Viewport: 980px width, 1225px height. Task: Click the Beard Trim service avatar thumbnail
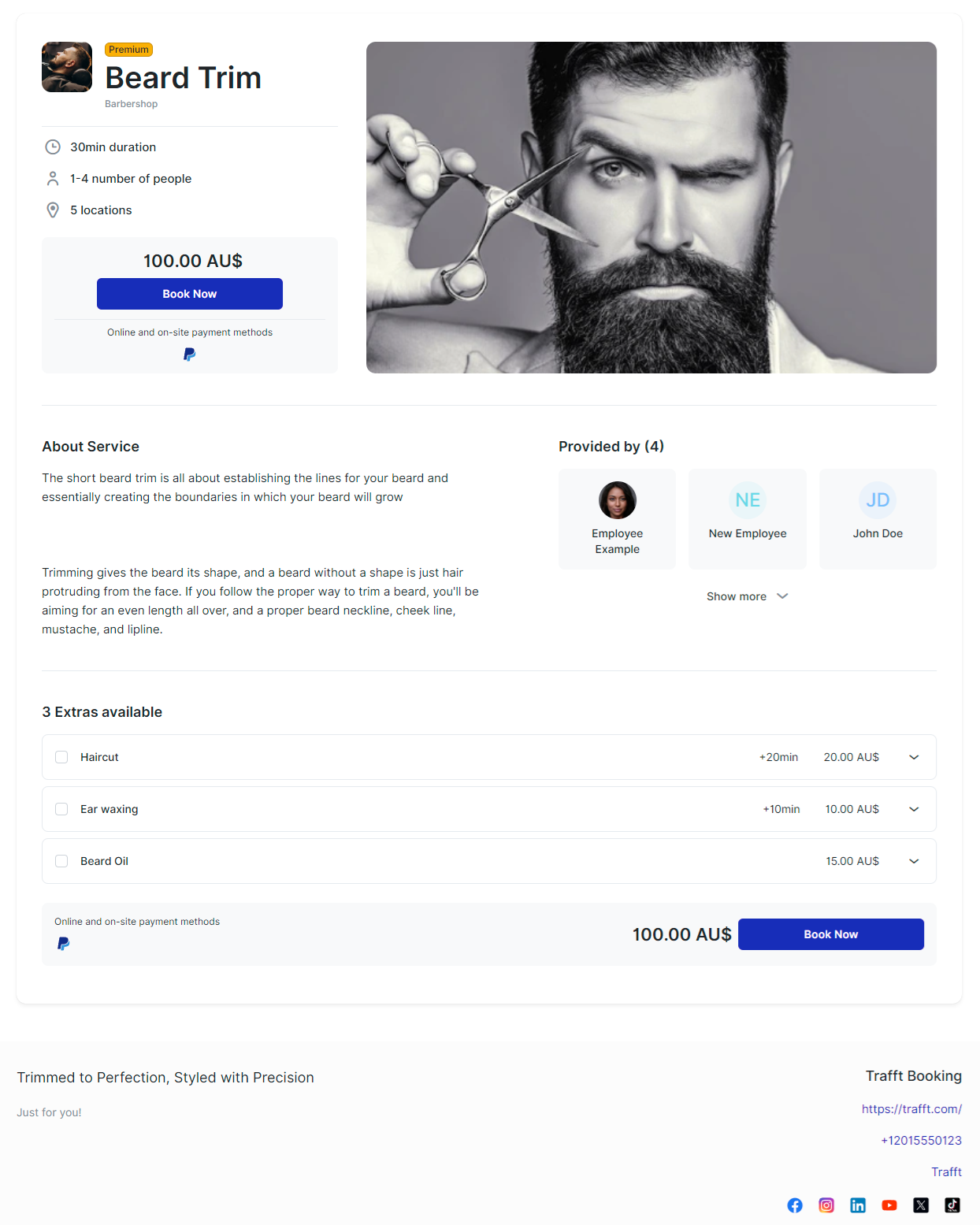tap(67, 67)
